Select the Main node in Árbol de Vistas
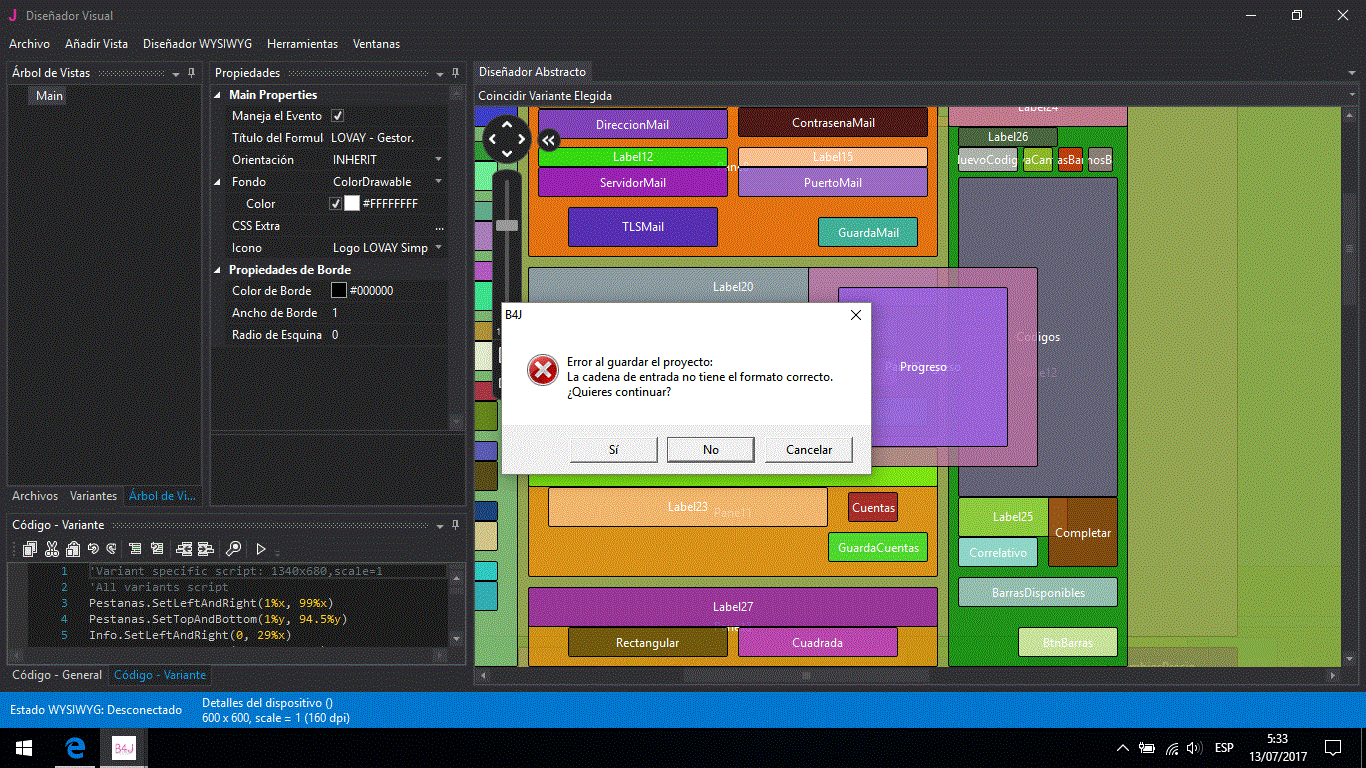This screenshot has height=768, width=1366. click(x=49, y=96)
